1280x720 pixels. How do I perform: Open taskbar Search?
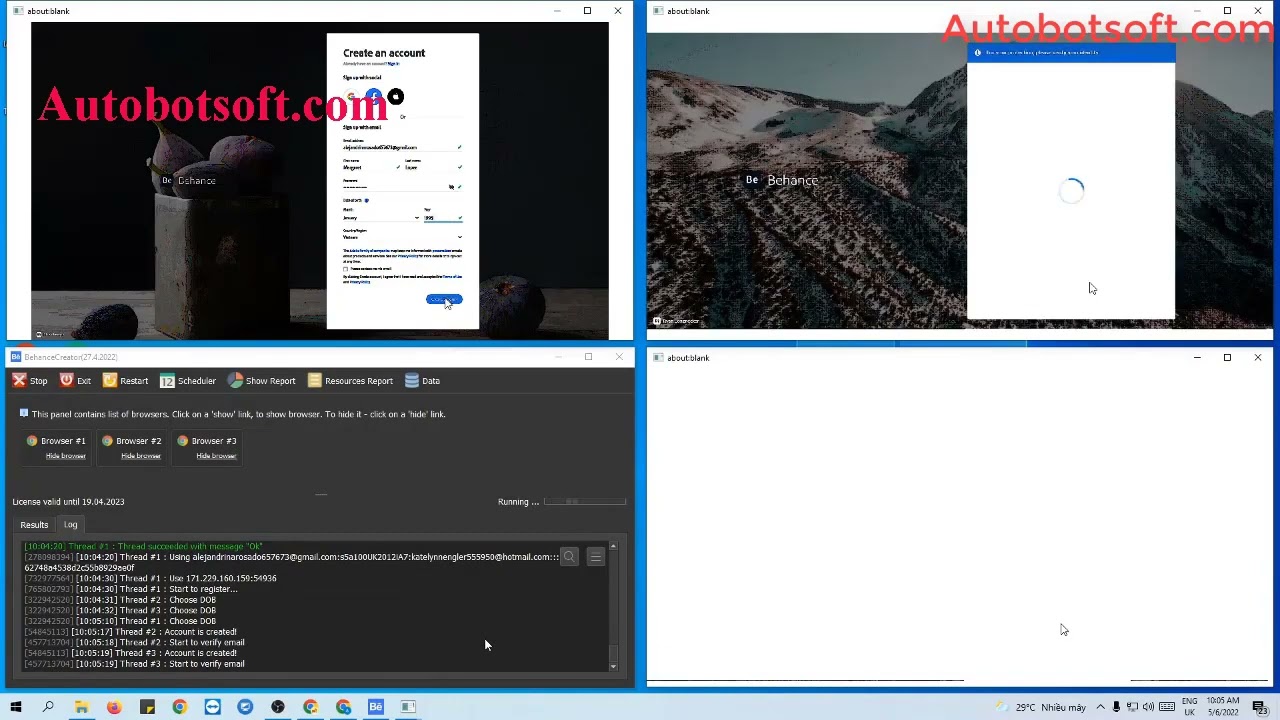pos(48,707)
